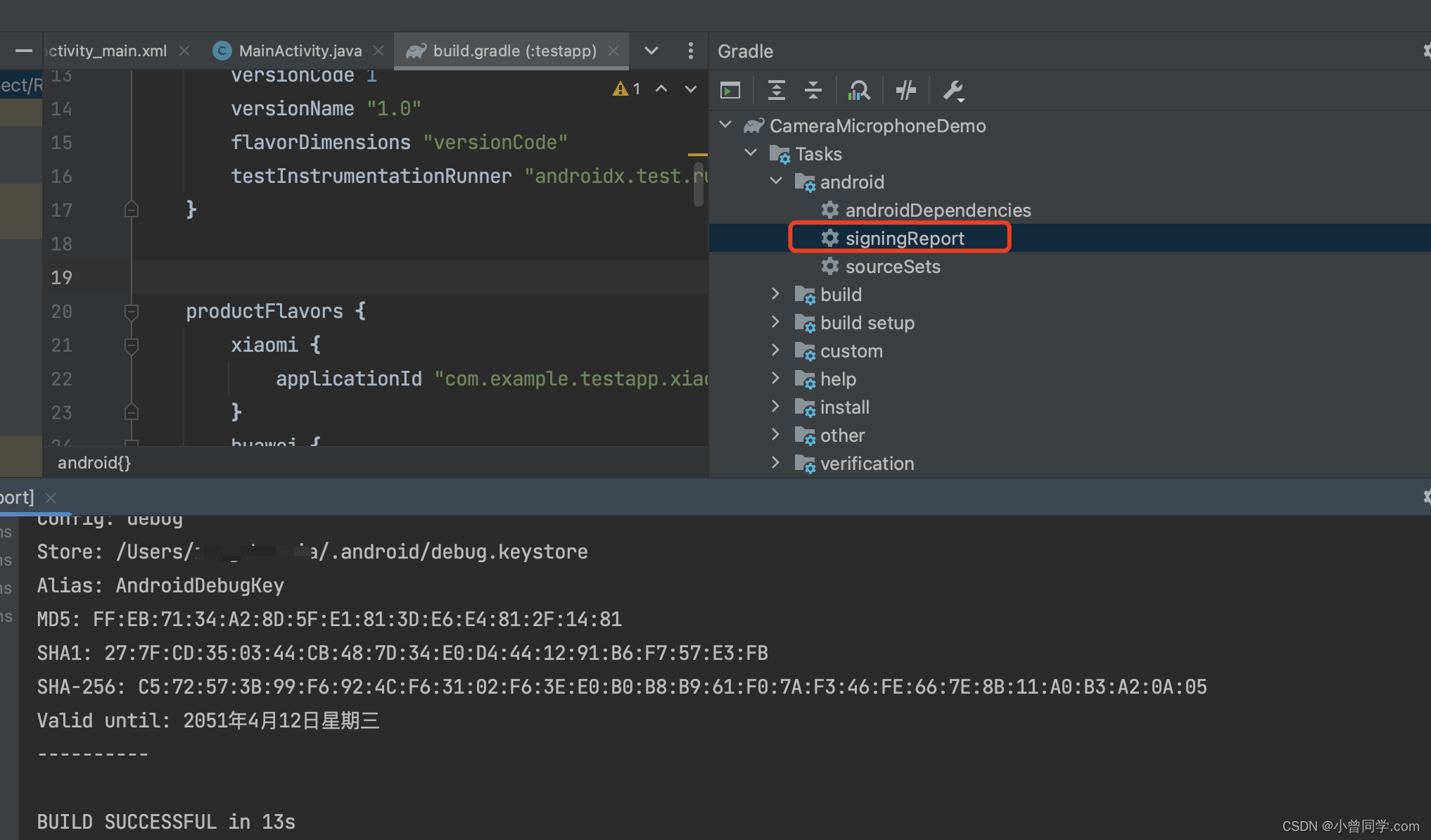Open the editor tab kebab menu
The height and width of the screenshot is (840, 1431).
(x=690, y=51)
